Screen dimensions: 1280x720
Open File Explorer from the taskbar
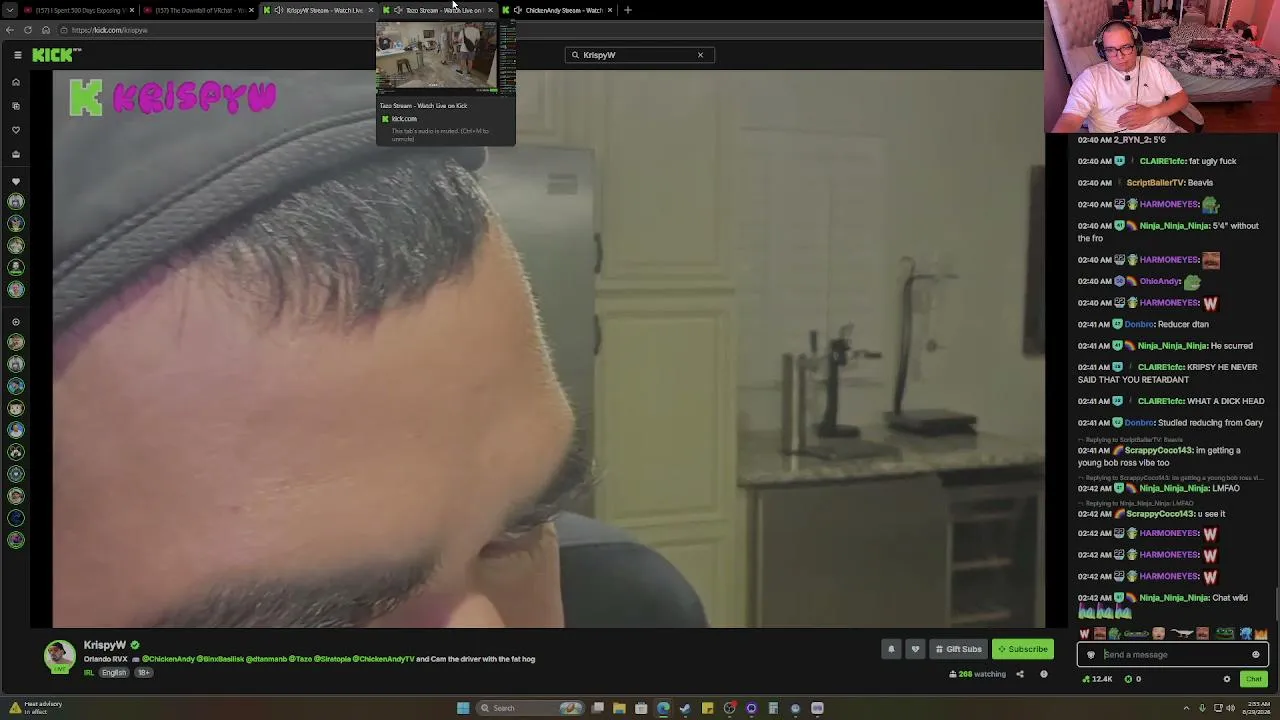pyautogui.click(x=619, y=708)
